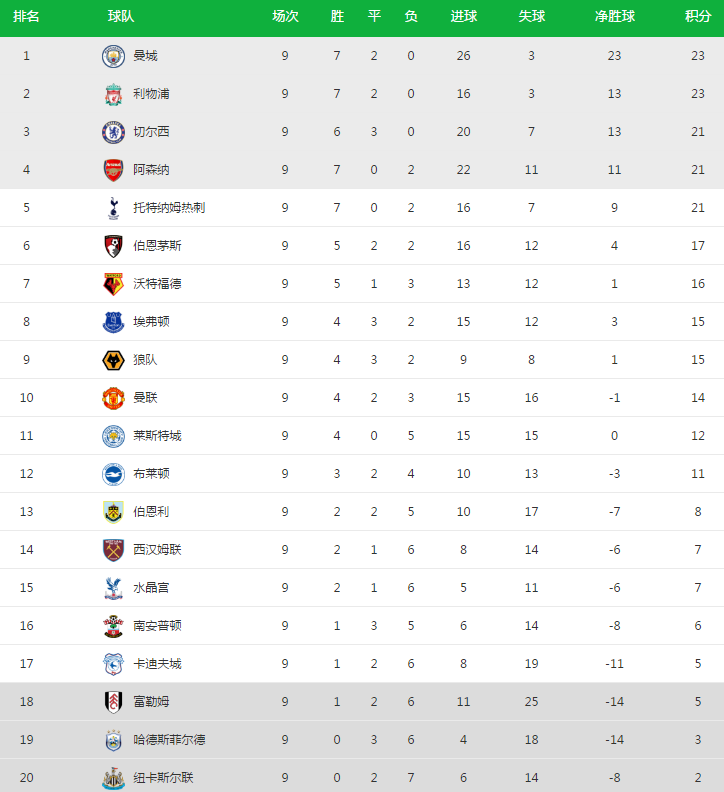Click the Chelsea club crest
Viewport: 724px width, 792px height.
pos(113,132)
